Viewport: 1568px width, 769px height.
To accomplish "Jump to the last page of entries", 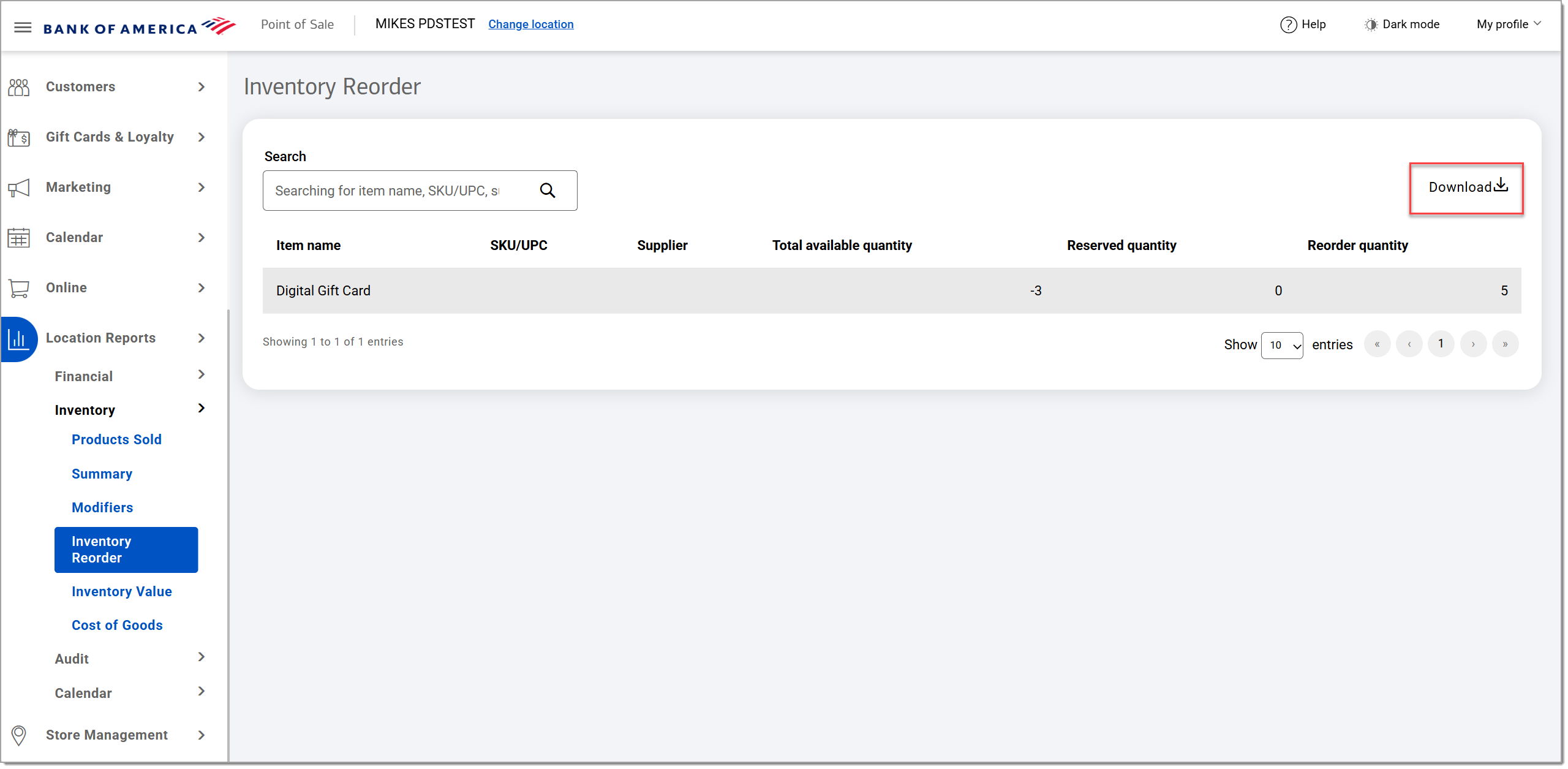I will 1505,344.
